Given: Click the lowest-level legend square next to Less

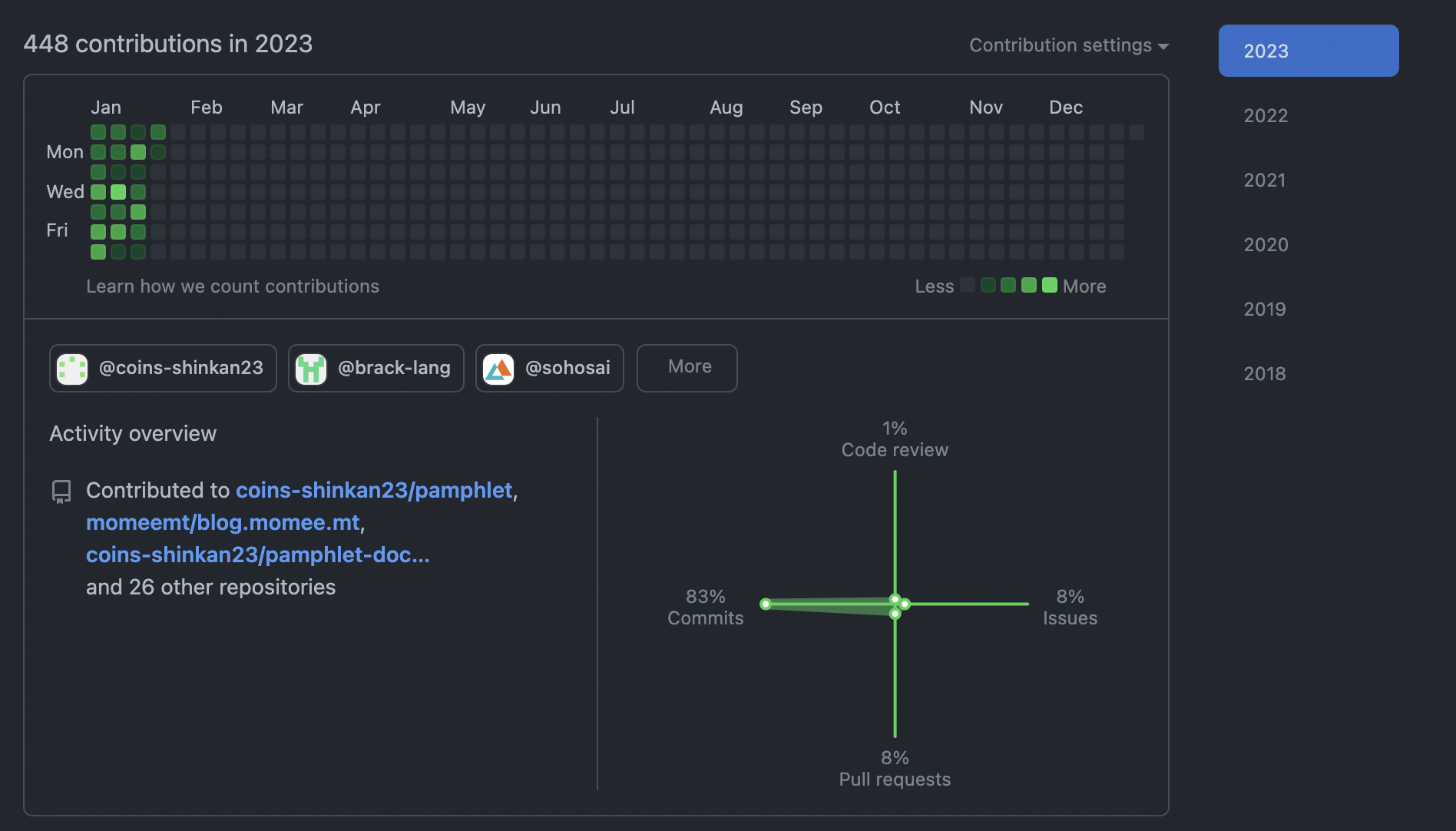Looking at the screenshot, I should tap(968, 285).
